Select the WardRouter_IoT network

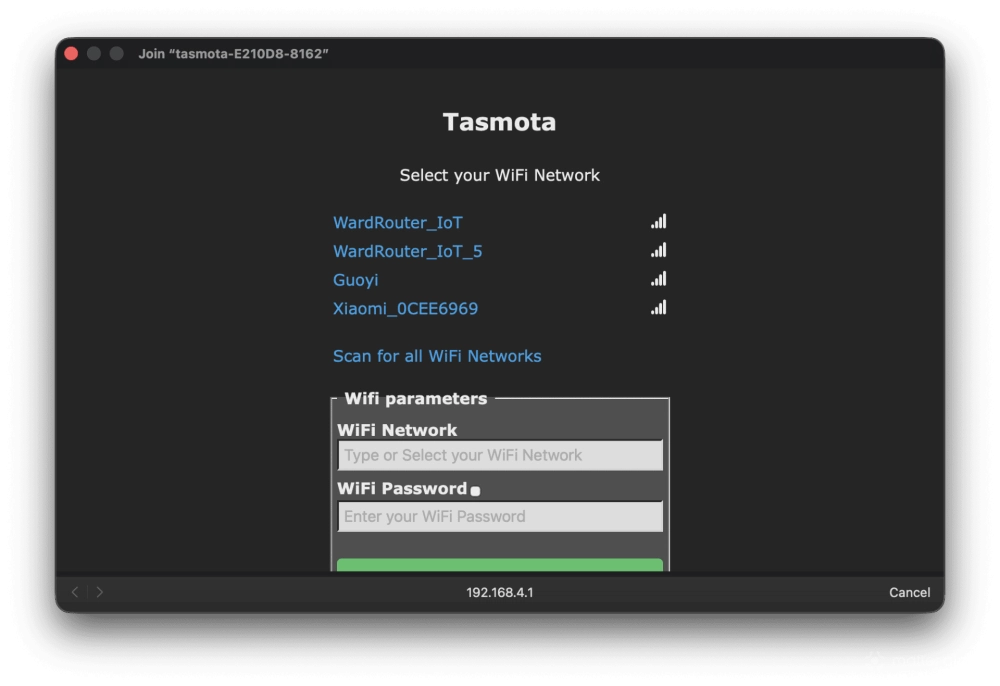click(398, 222)
